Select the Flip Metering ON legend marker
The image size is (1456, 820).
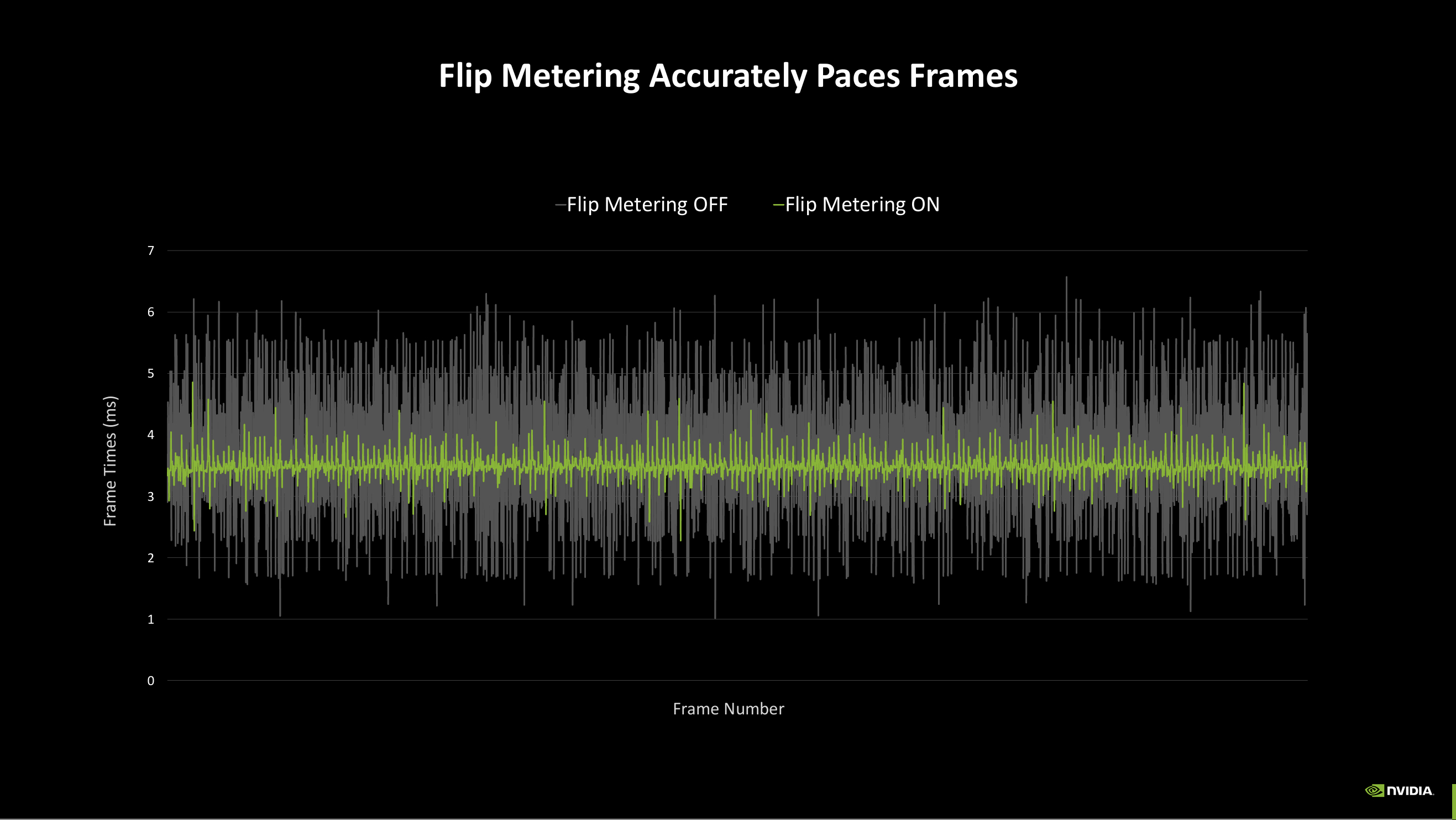click(779, 204)
